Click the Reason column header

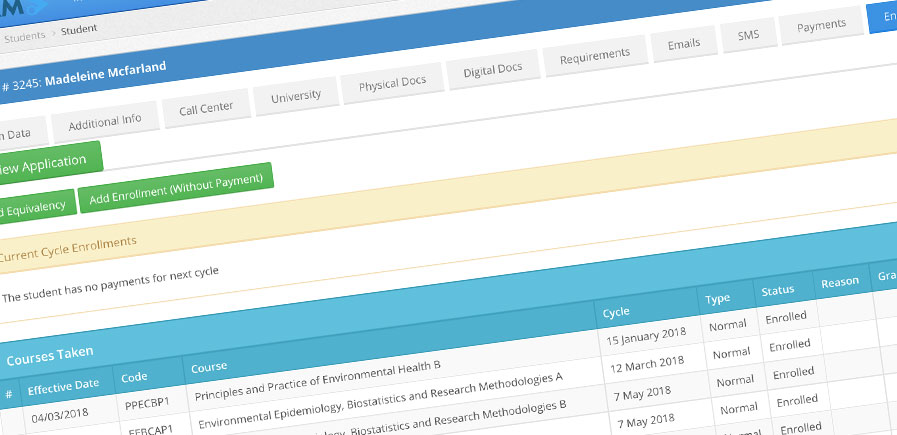click(840, 282)
